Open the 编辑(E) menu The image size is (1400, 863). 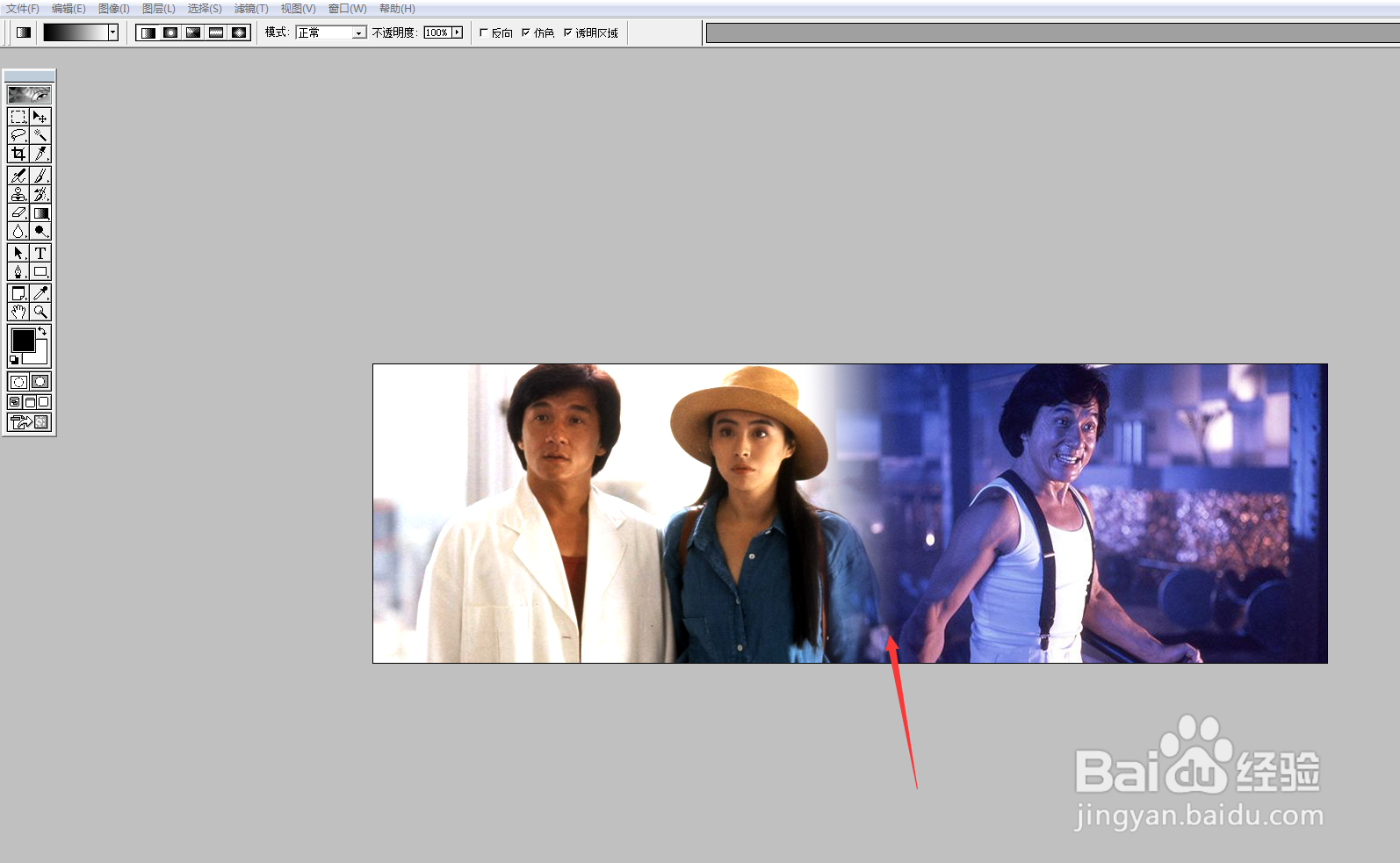[x=69, y=9]
